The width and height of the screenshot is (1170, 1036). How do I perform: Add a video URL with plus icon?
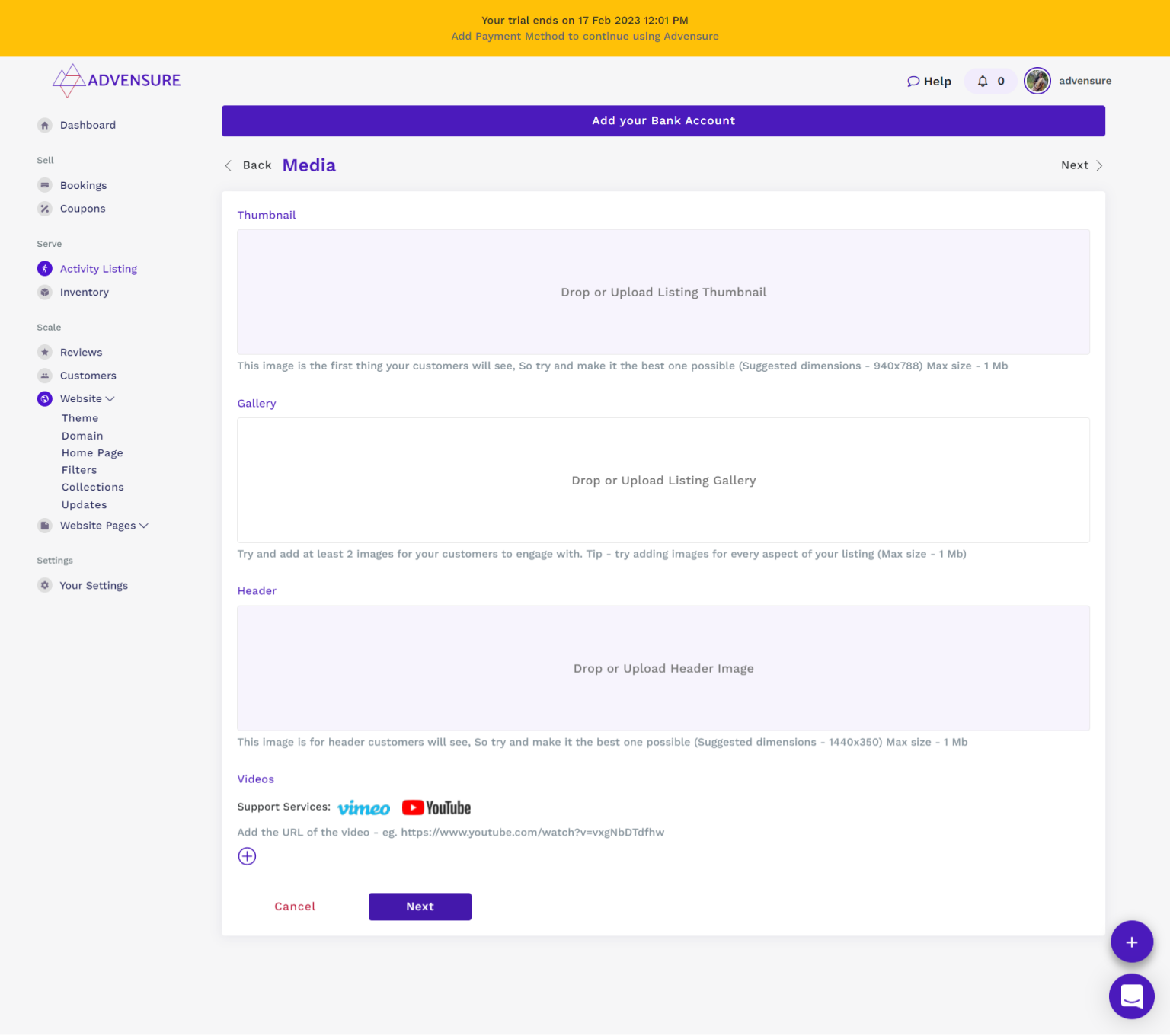(x=247, y=856)
